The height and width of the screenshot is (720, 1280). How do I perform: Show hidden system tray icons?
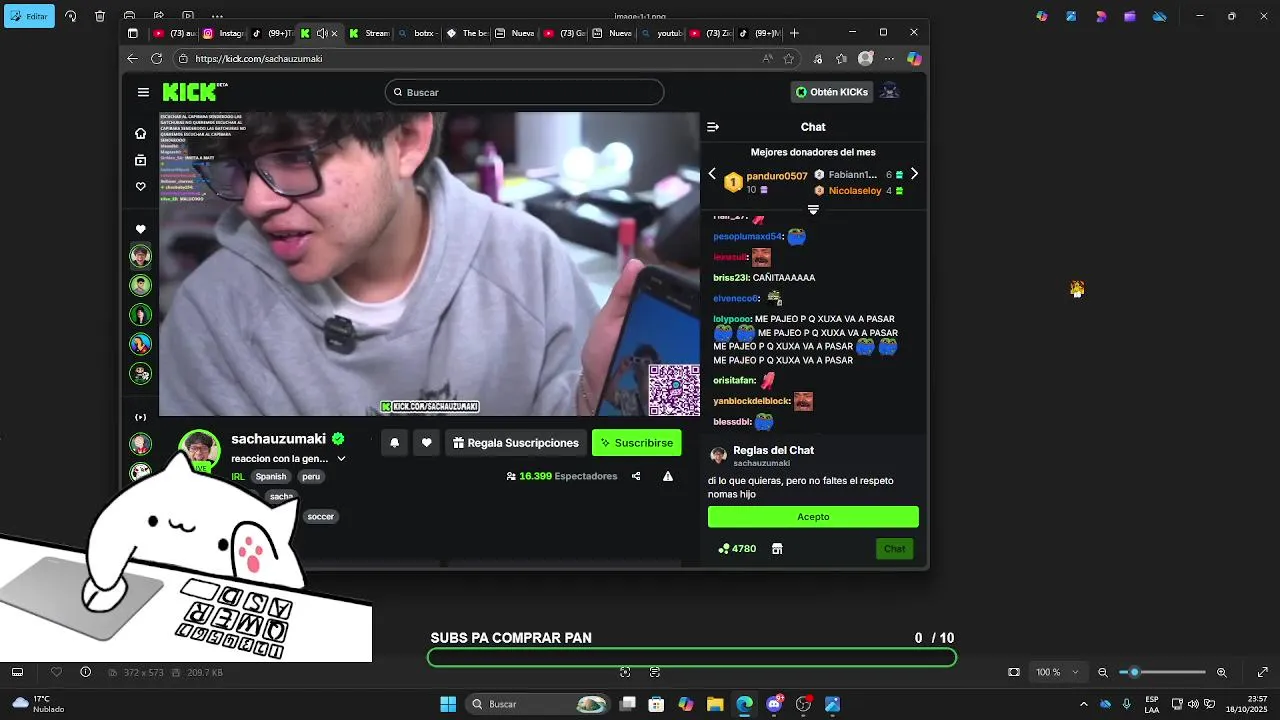[1083, 704]
